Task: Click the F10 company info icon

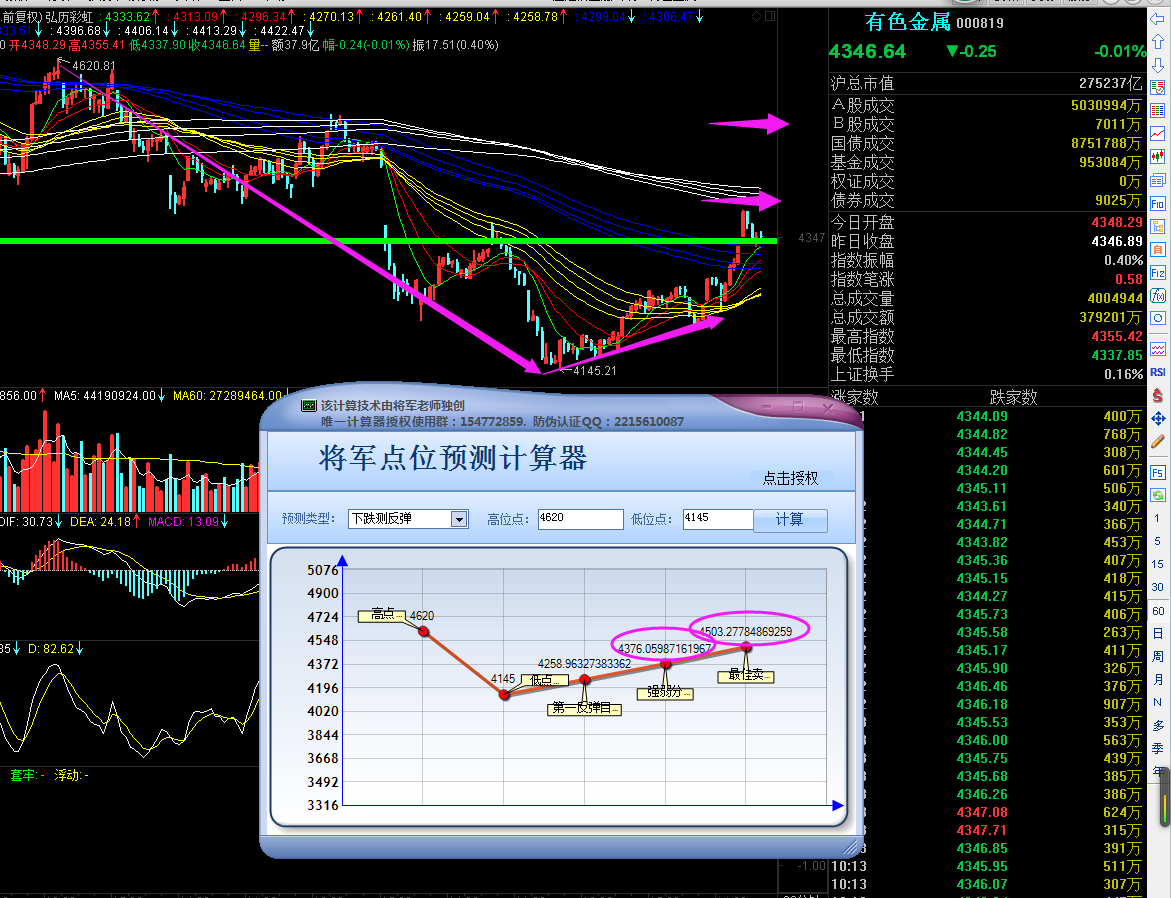Action: (1158, 203)
